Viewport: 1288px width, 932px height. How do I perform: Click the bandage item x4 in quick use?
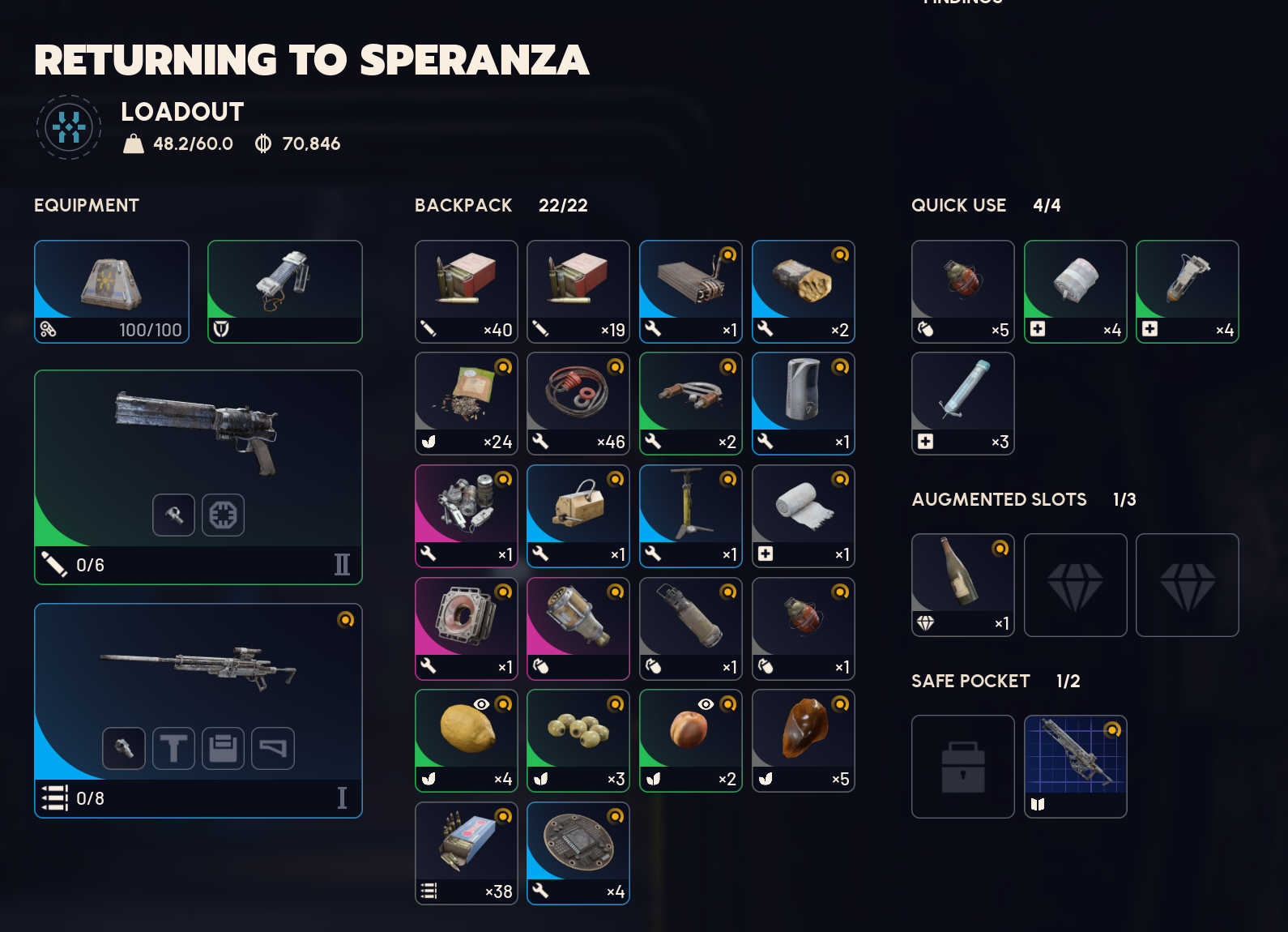[x=1075, y=291]
